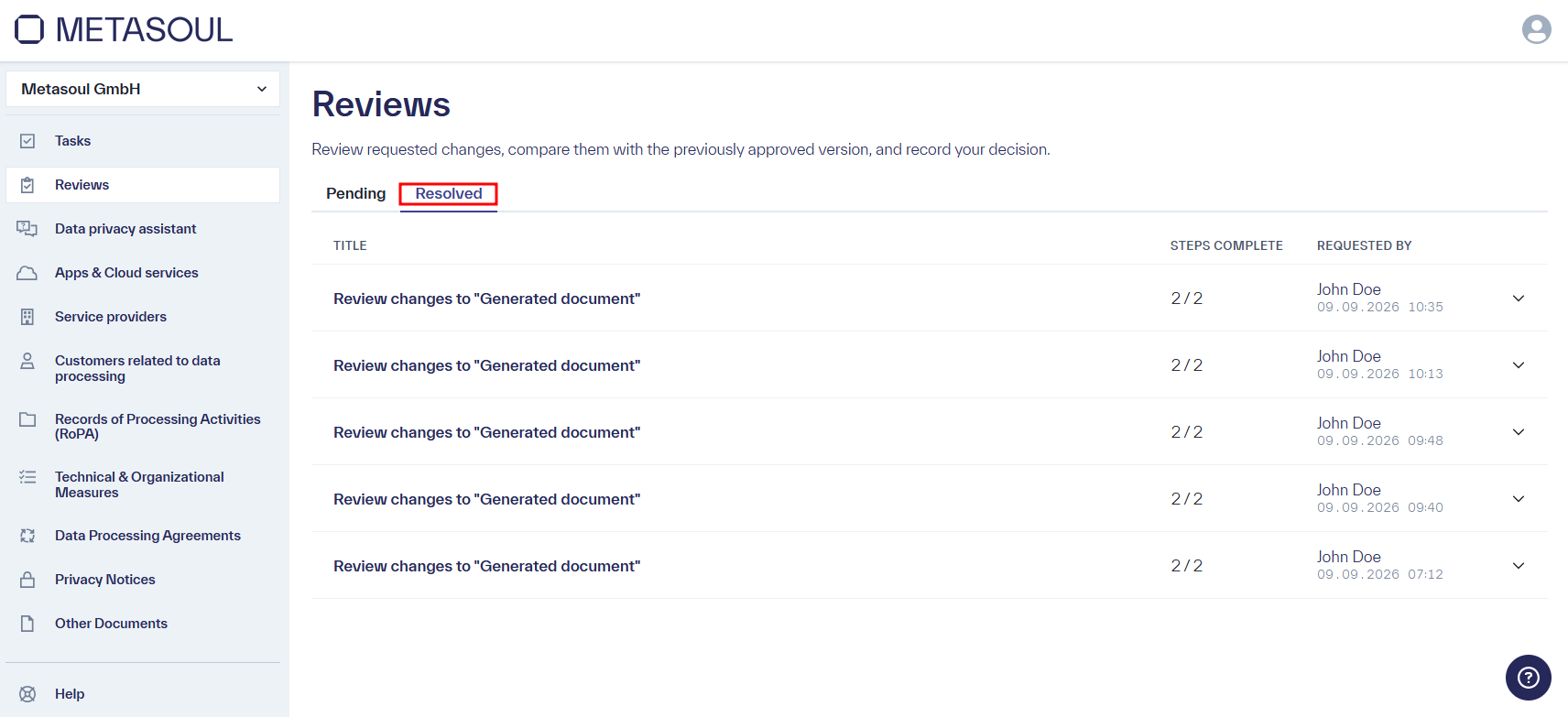This screenshot has width=1568, height=717.
Task: Select review title in the 10:35 row
Action: 487,299
